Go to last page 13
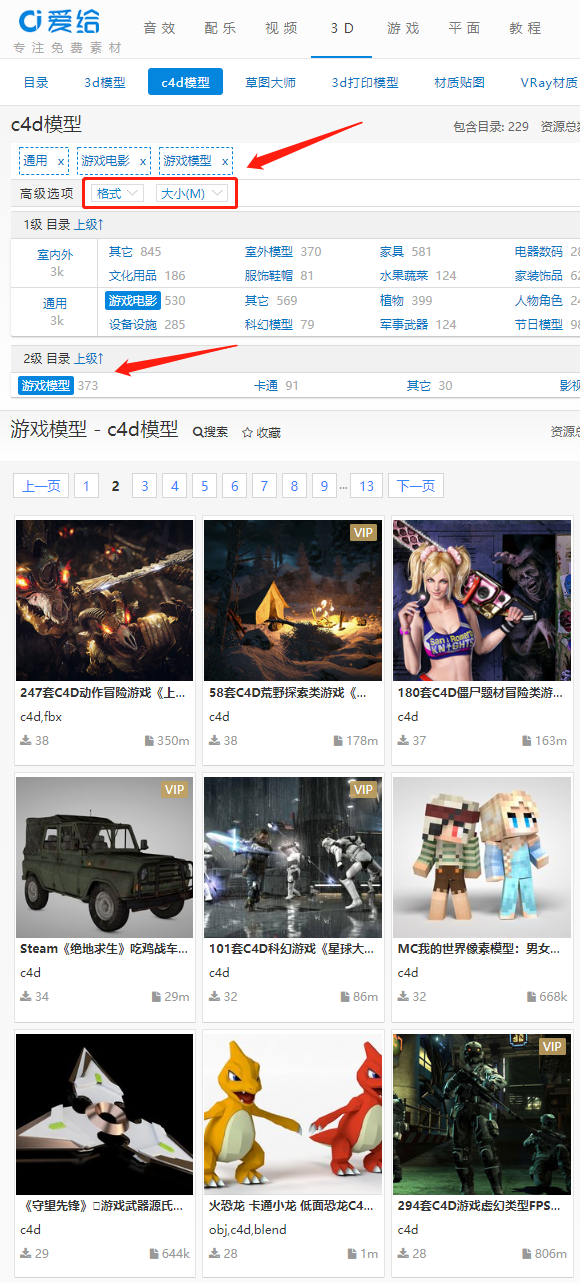The width and height of the screenshot is (580, 1283). tap(366, 486)
